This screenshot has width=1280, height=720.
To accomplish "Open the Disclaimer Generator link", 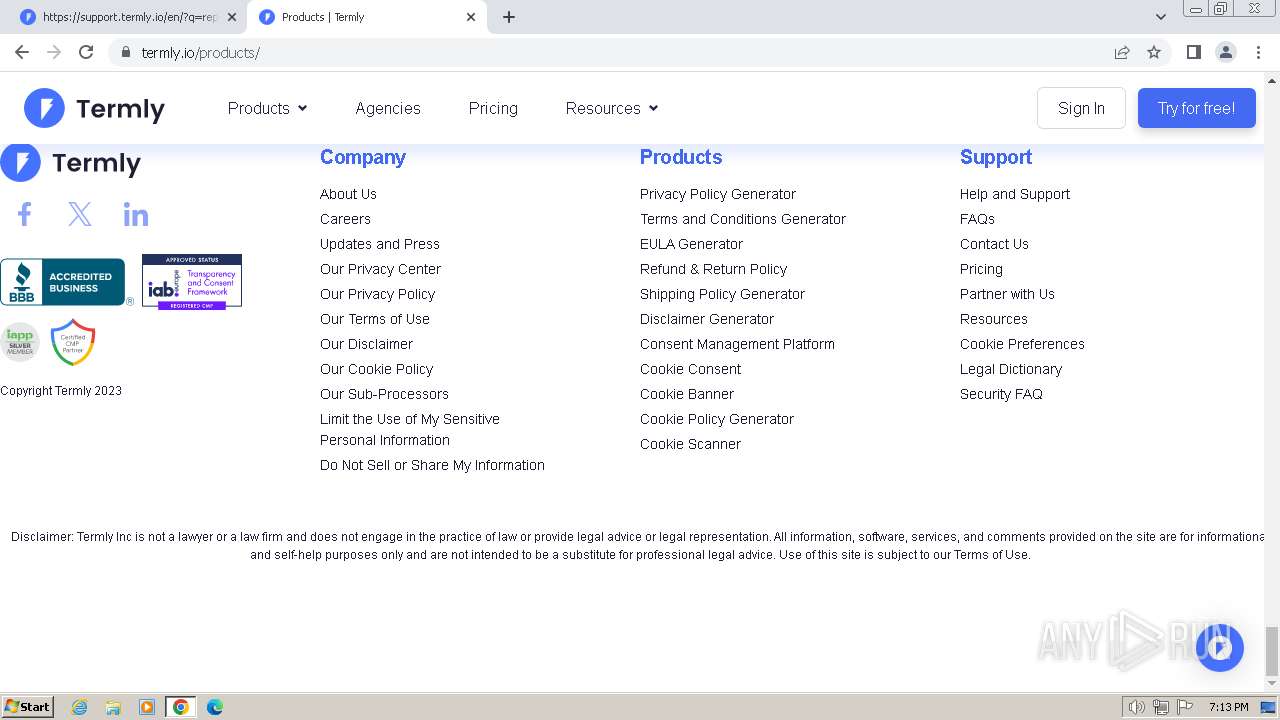I will point(707,319).
